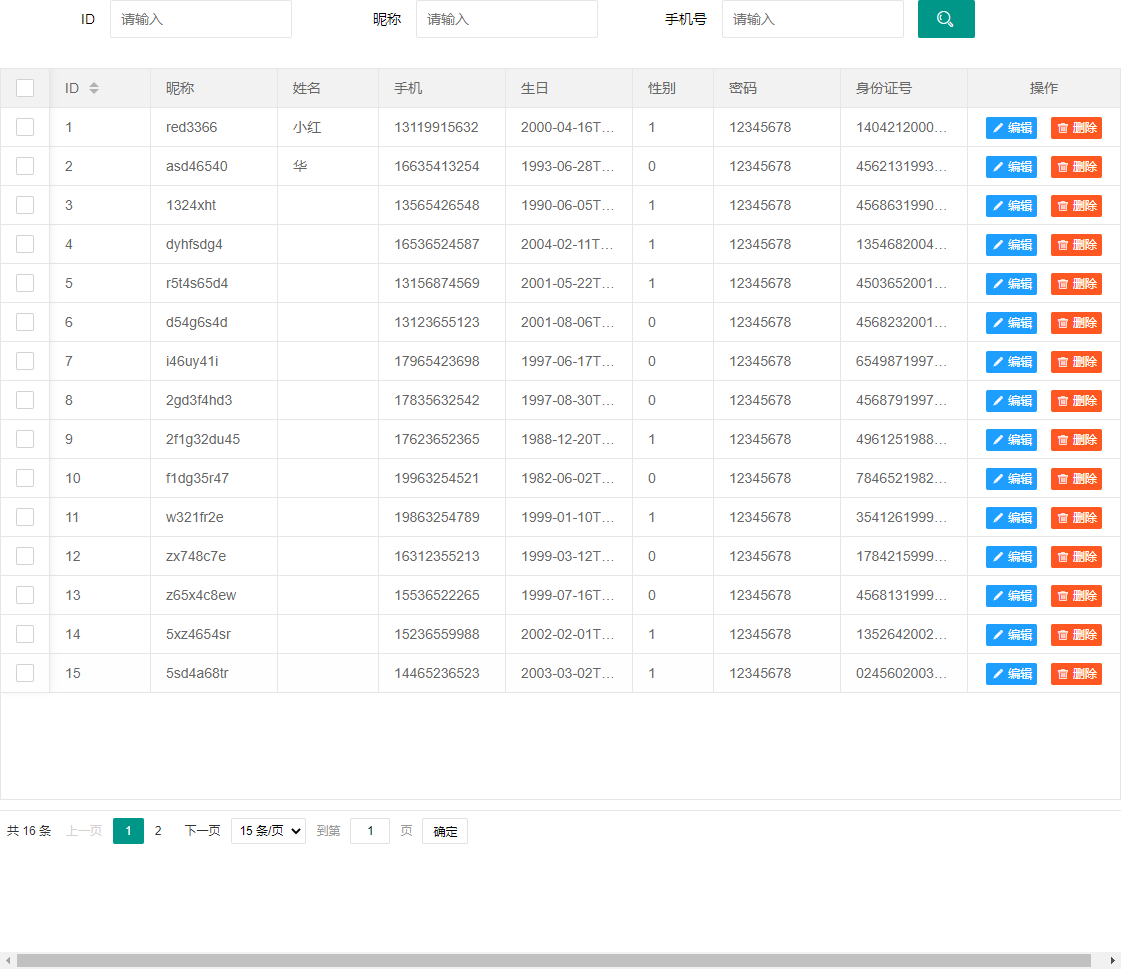Sort table by ID column arrows
This screenshot has height=969, width=1121.
(94, 88)
